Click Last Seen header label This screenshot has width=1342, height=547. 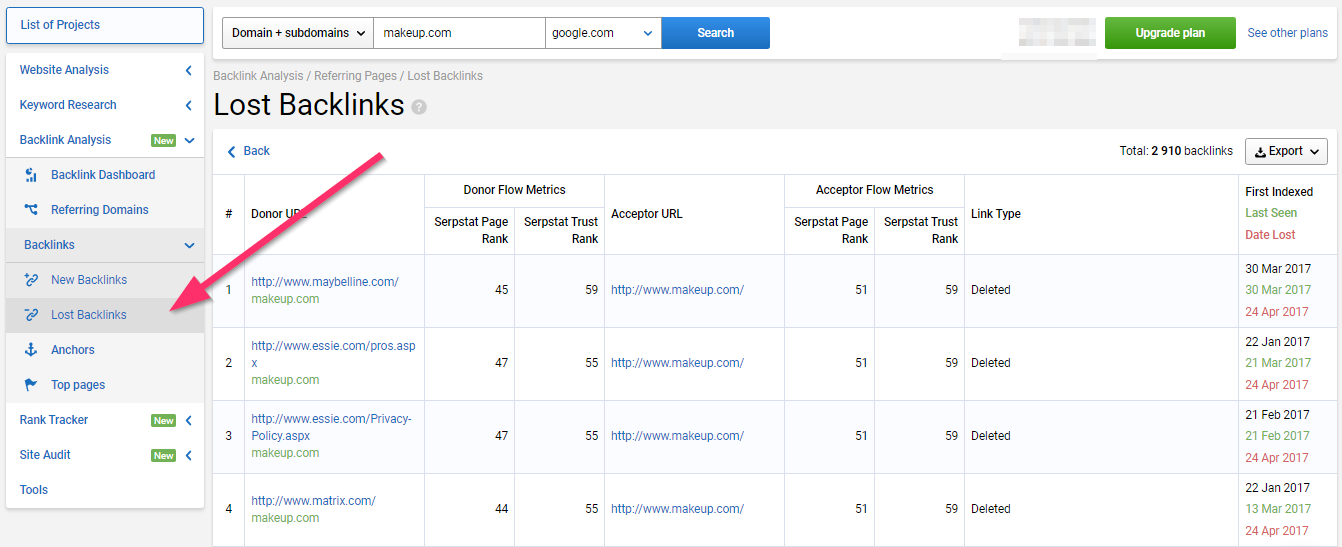pos(1271,213)
